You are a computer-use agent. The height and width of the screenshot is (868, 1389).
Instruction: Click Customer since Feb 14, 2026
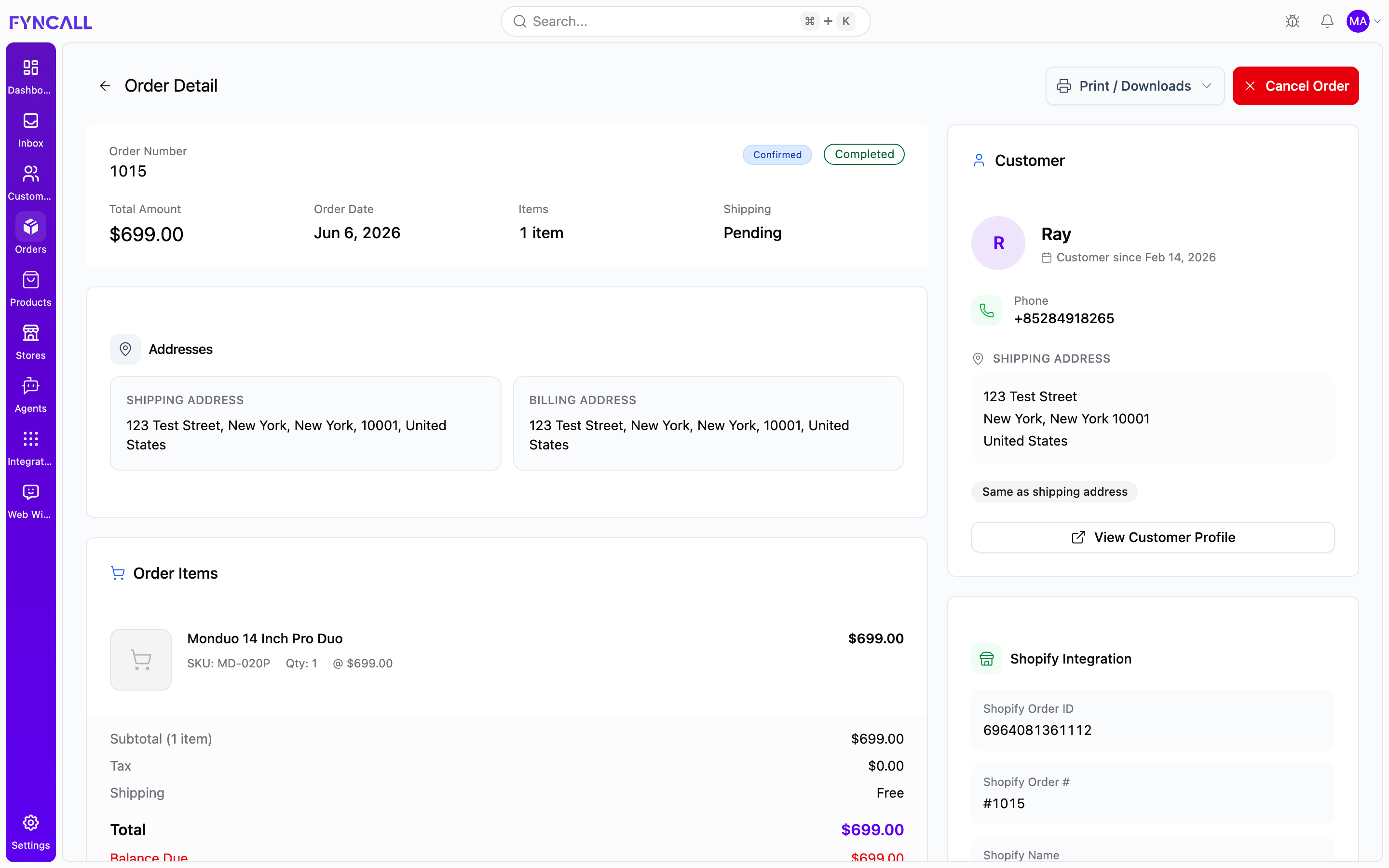click(1136, 257)
